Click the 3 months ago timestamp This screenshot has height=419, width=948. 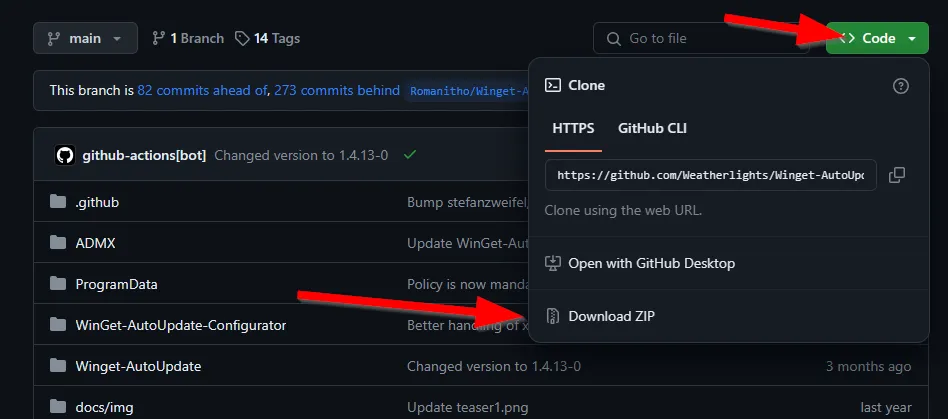868,366
